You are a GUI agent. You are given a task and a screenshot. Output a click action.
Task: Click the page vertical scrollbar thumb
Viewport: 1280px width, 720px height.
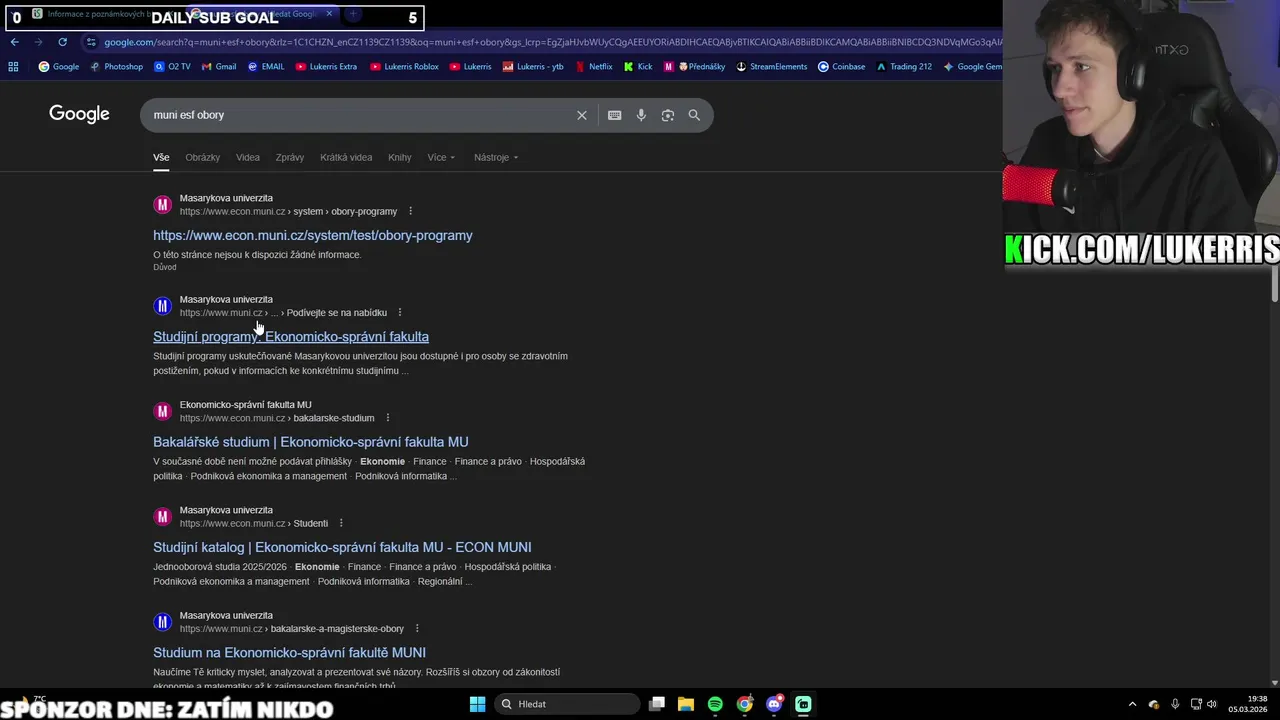[x=1274, y=282]
